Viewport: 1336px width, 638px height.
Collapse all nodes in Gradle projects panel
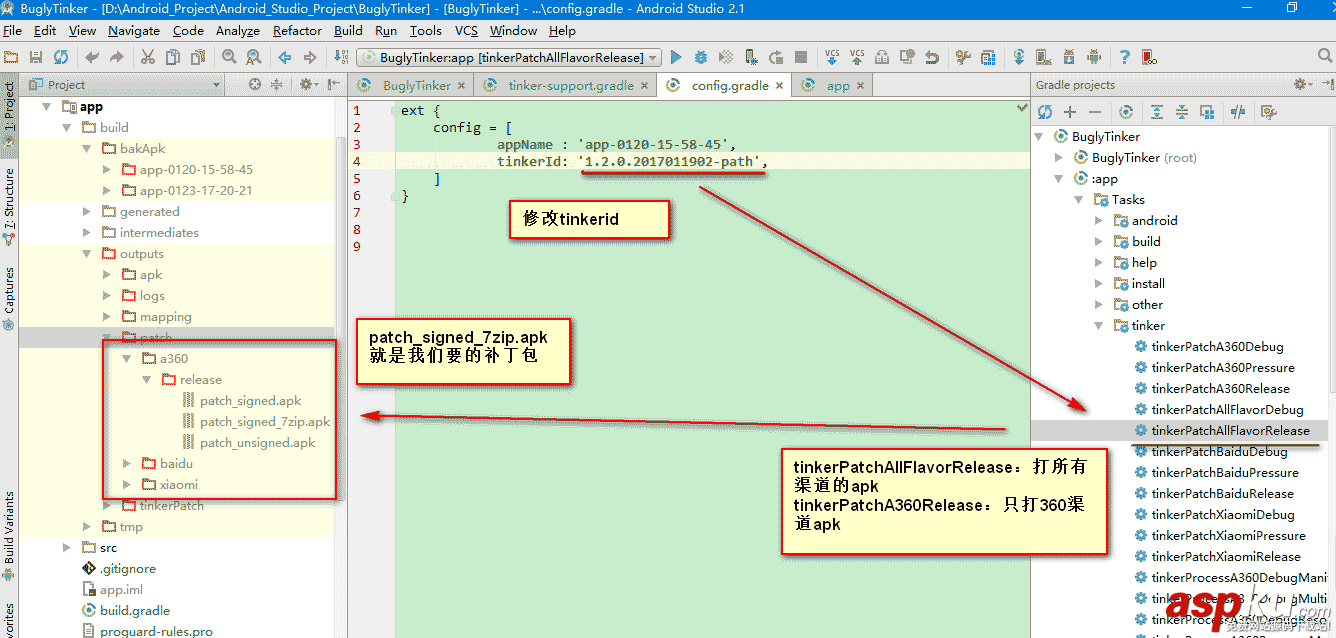[1182, 112]
